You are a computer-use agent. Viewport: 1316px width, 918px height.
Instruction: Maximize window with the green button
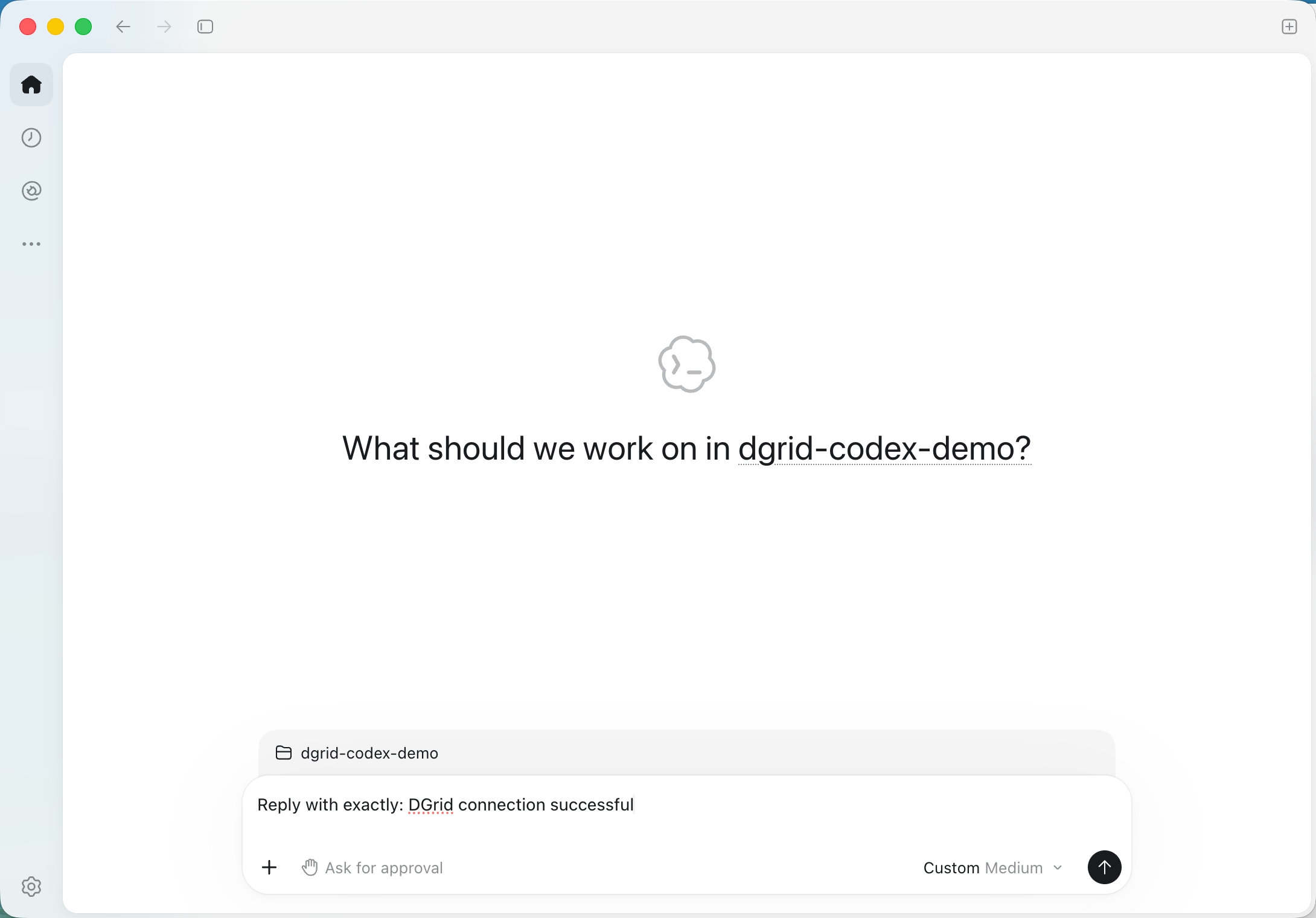click(x=83, y=27)
